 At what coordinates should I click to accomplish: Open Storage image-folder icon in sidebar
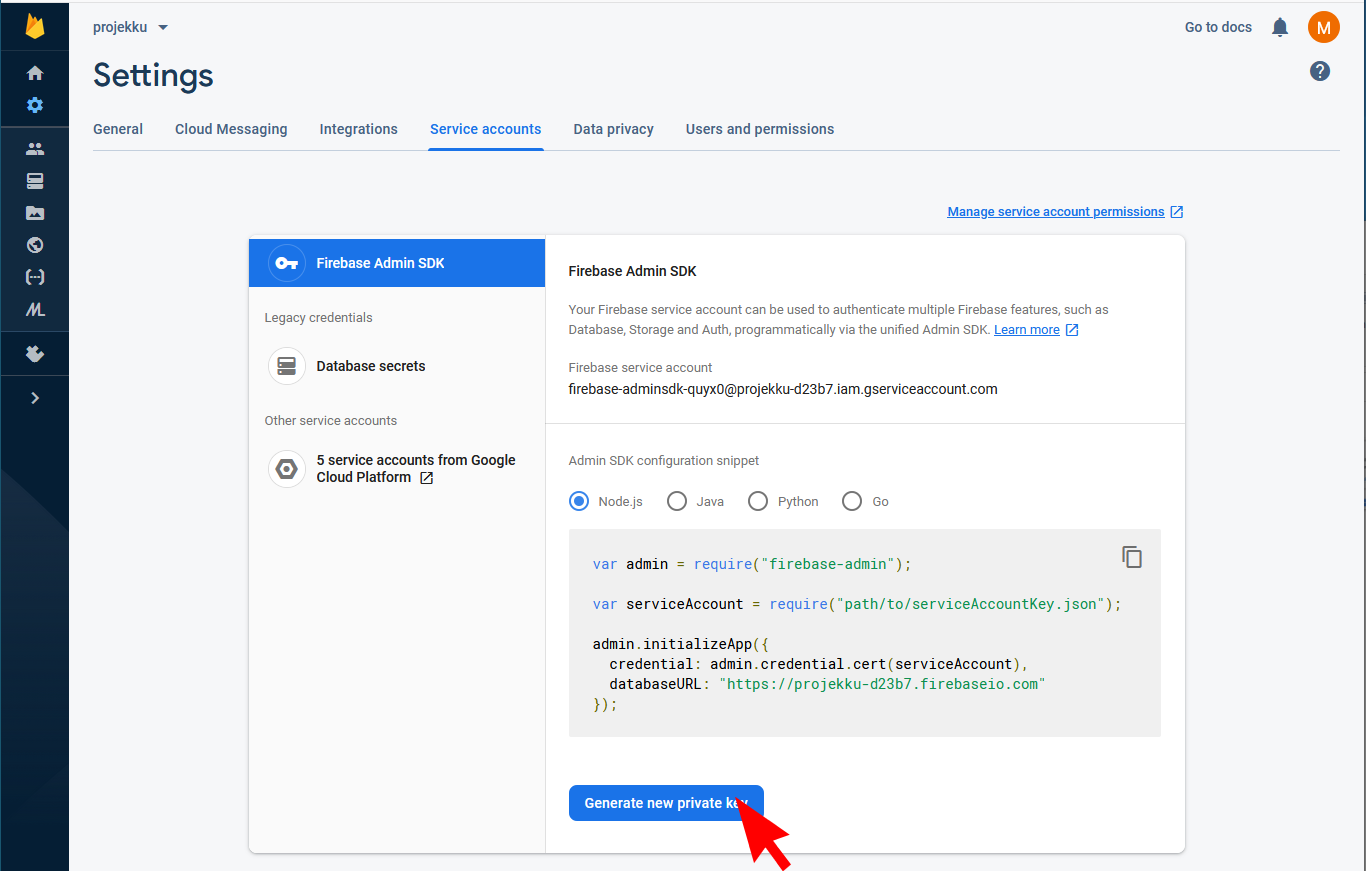(35, 213)
